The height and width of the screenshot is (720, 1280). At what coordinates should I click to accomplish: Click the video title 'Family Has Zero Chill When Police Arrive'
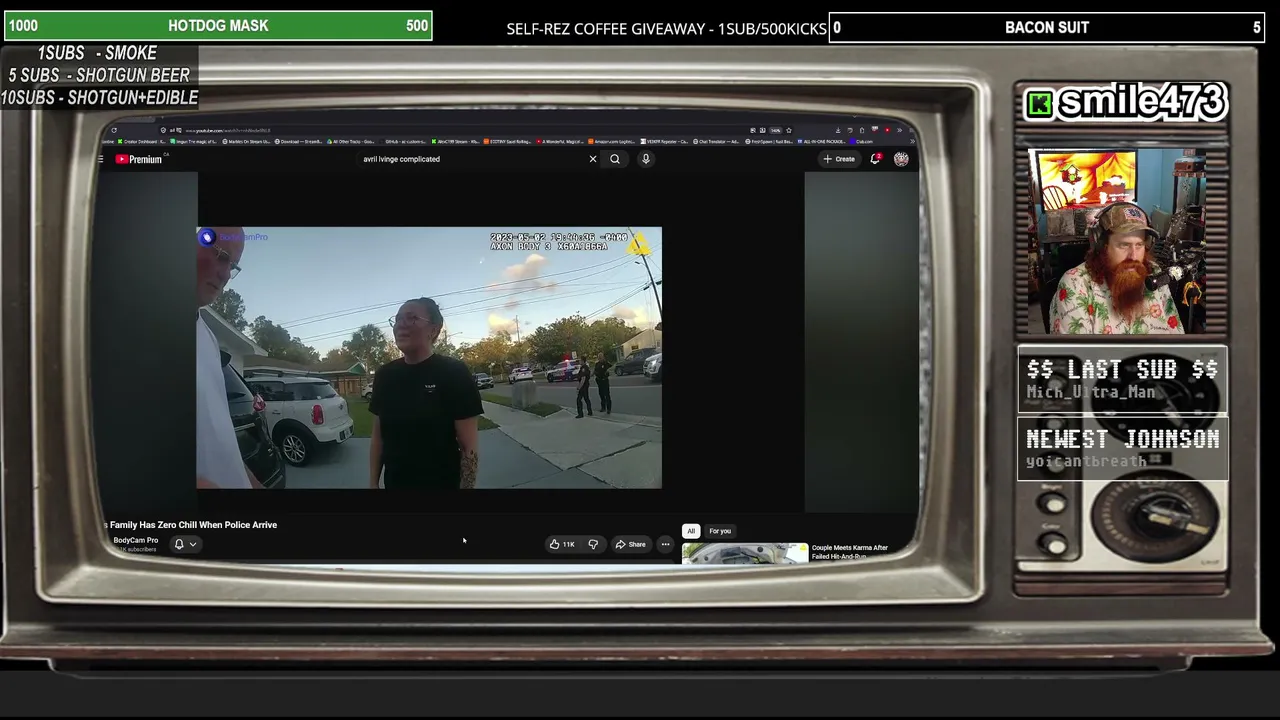pos(191,525)
